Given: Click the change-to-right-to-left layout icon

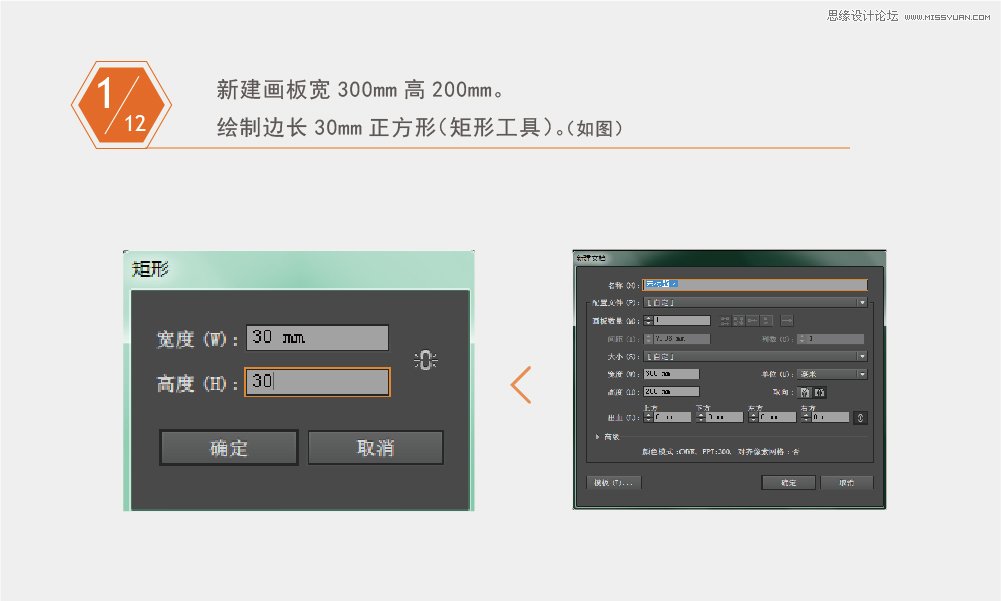Looking at the screenshot, I should point(786,321).
